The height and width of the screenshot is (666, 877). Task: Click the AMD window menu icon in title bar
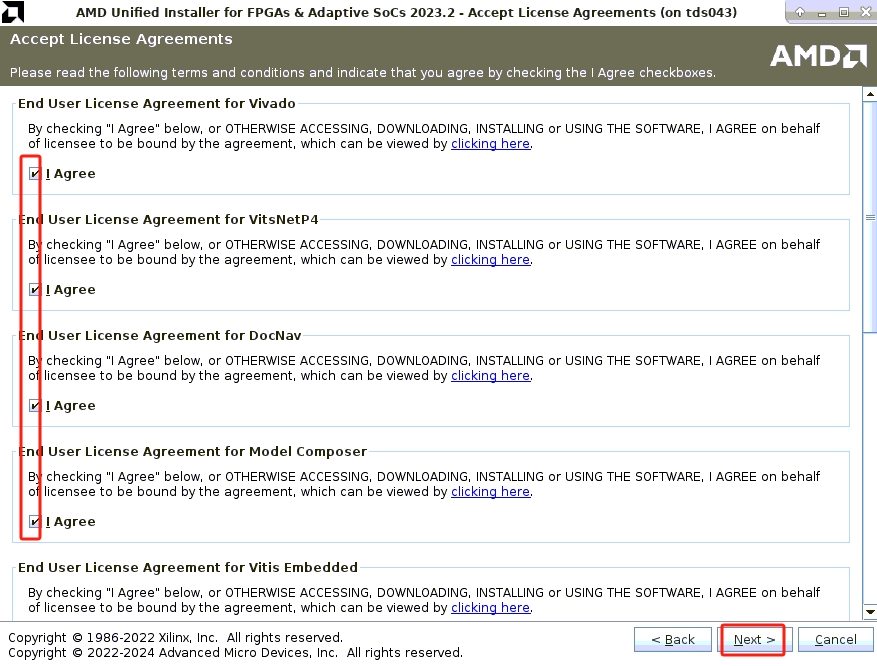click(11, 12)
